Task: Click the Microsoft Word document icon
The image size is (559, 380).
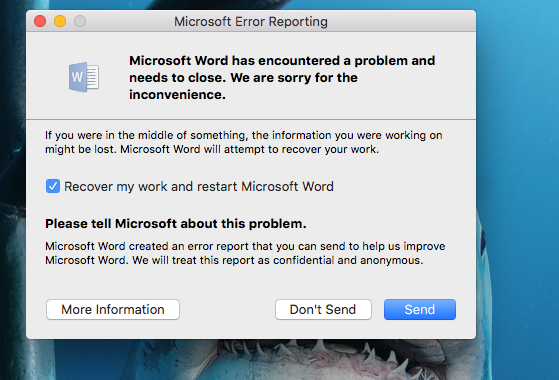Action: (84, 77)
